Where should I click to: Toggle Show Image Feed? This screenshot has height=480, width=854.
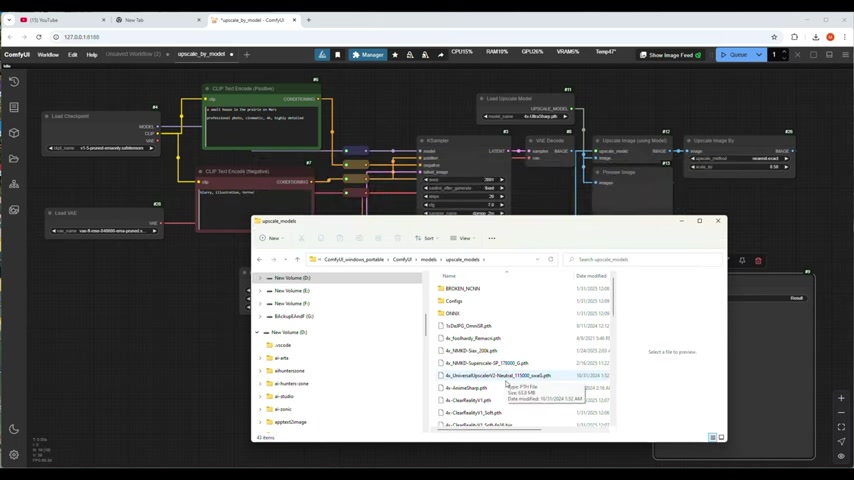tap(675, 55)
